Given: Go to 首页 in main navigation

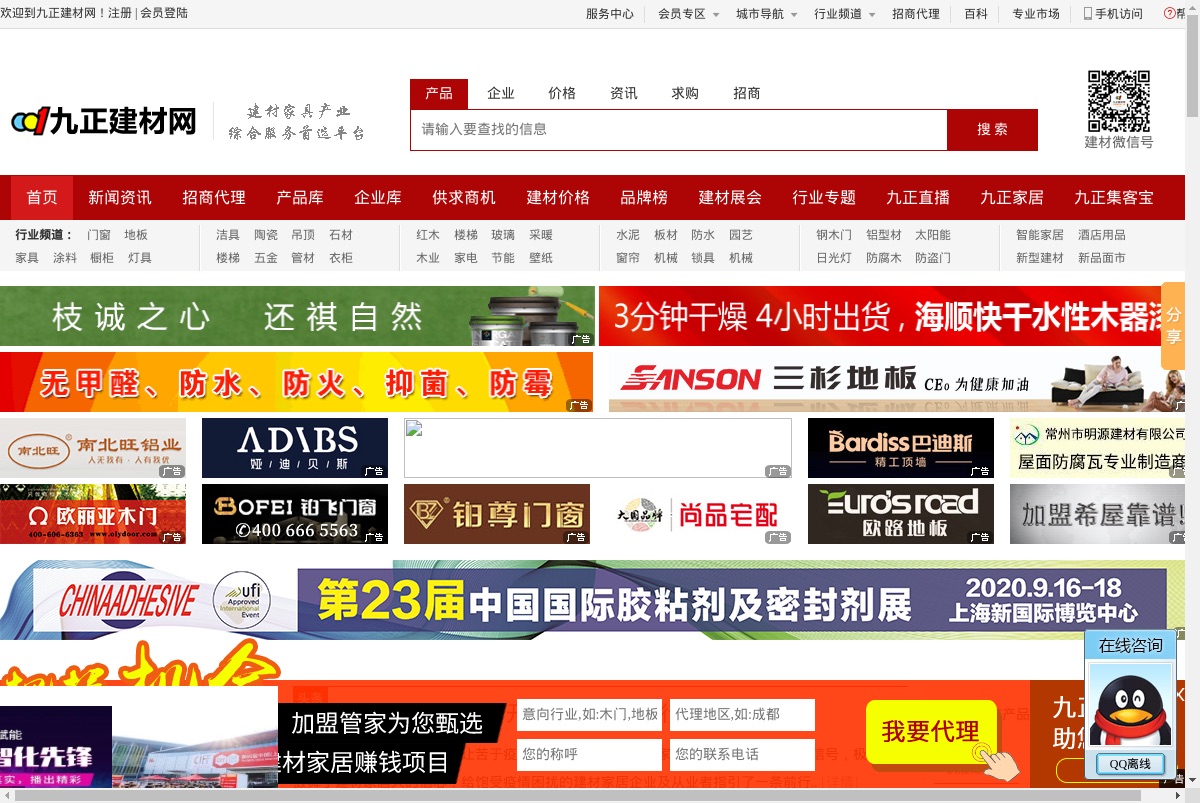Looking at the screenshot, I should [x=42, y=198].
